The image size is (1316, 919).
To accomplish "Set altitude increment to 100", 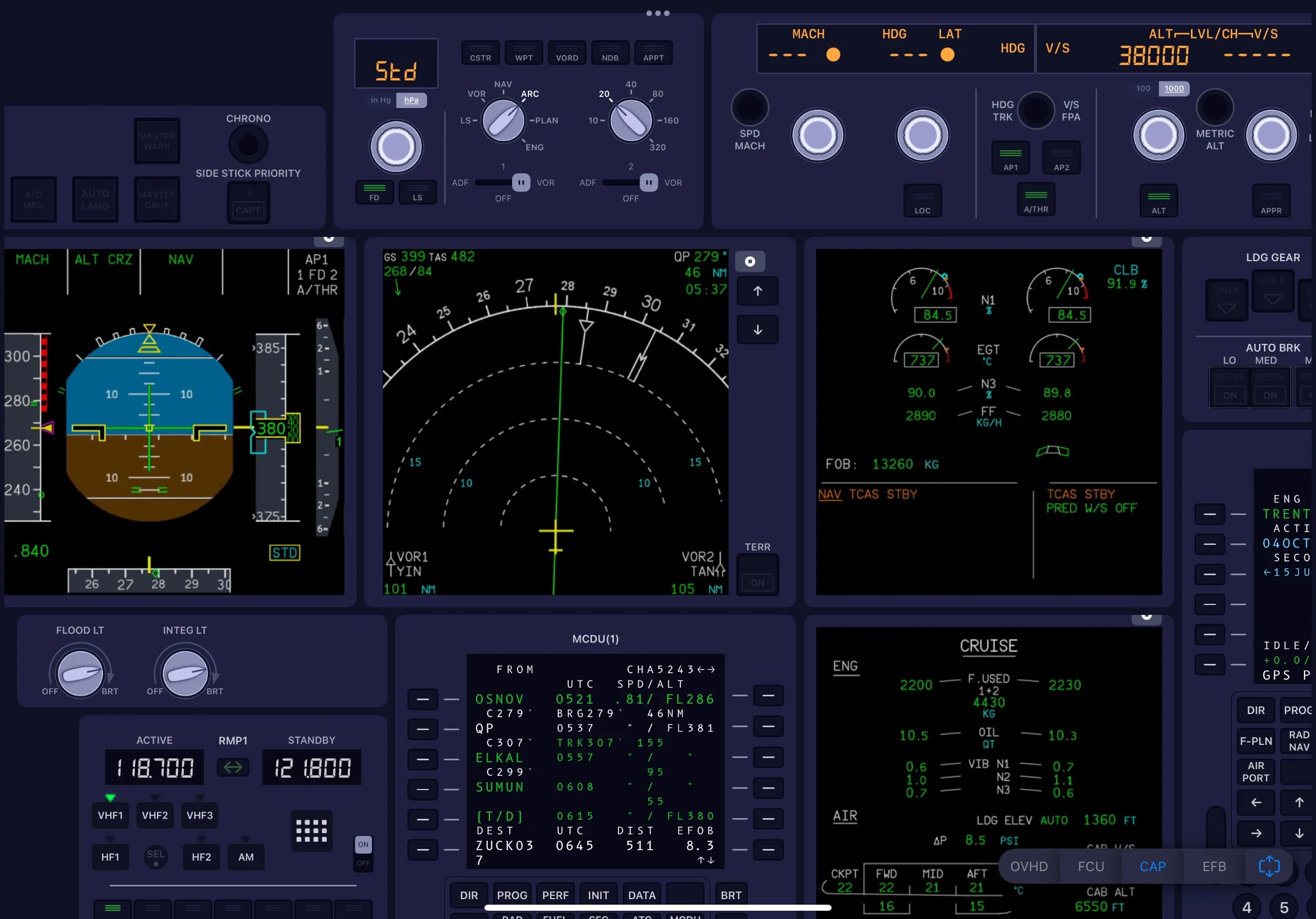I will 1143,88.
